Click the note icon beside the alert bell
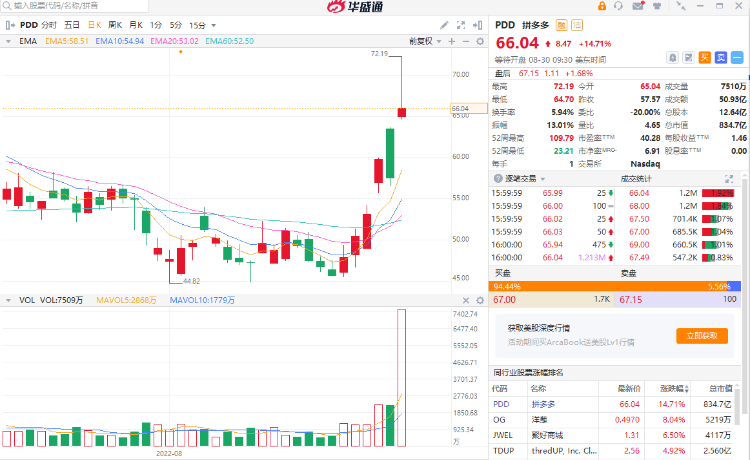Image resolution: width=750 pixels, height=460 pixels. coord(688,58)
